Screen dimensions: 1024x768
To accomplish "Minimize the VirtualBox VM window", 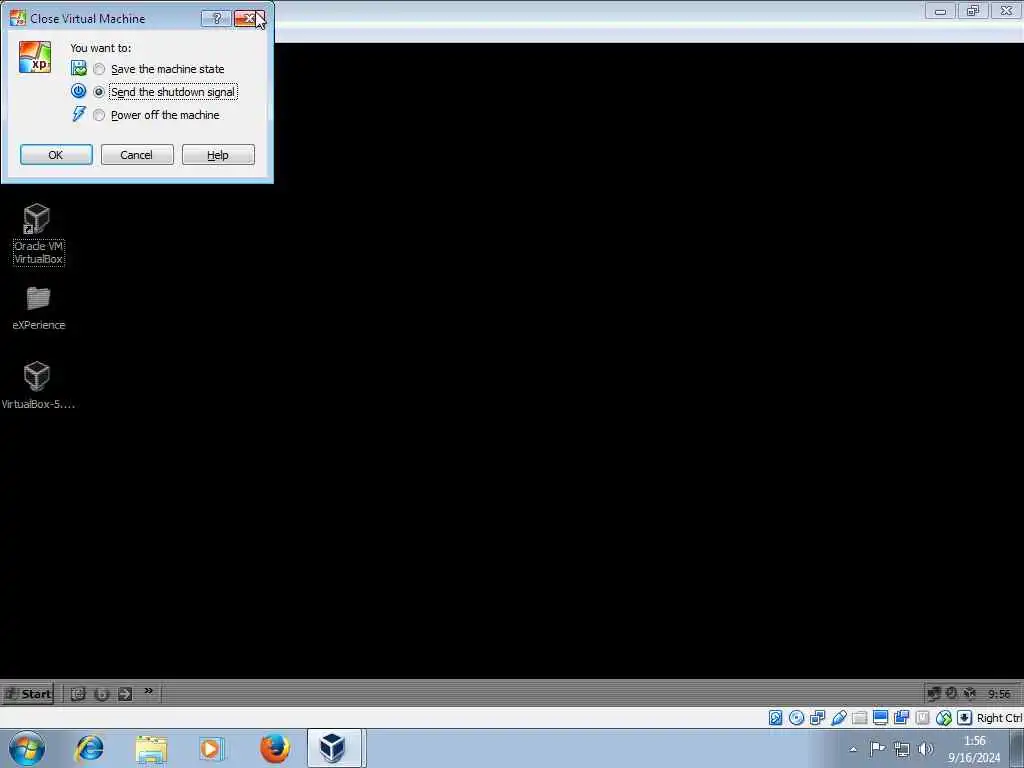I will click(940, 10).
